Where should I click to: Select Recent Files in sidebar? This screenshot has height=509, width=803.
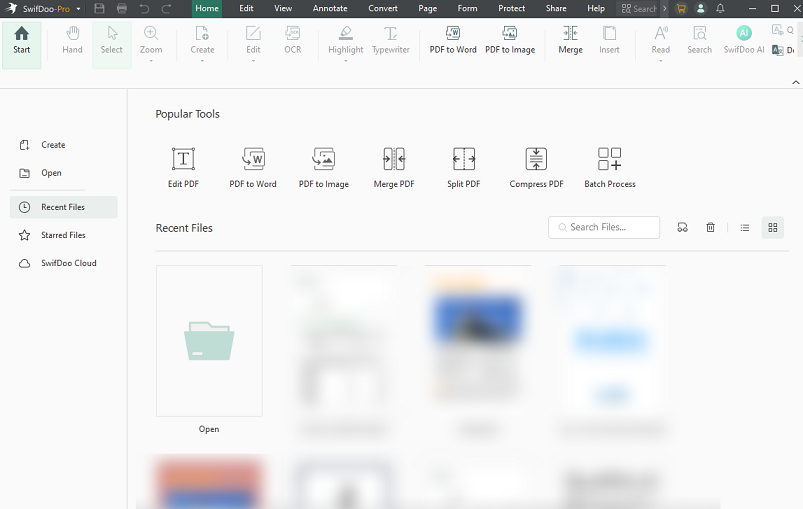coord(64,207)
